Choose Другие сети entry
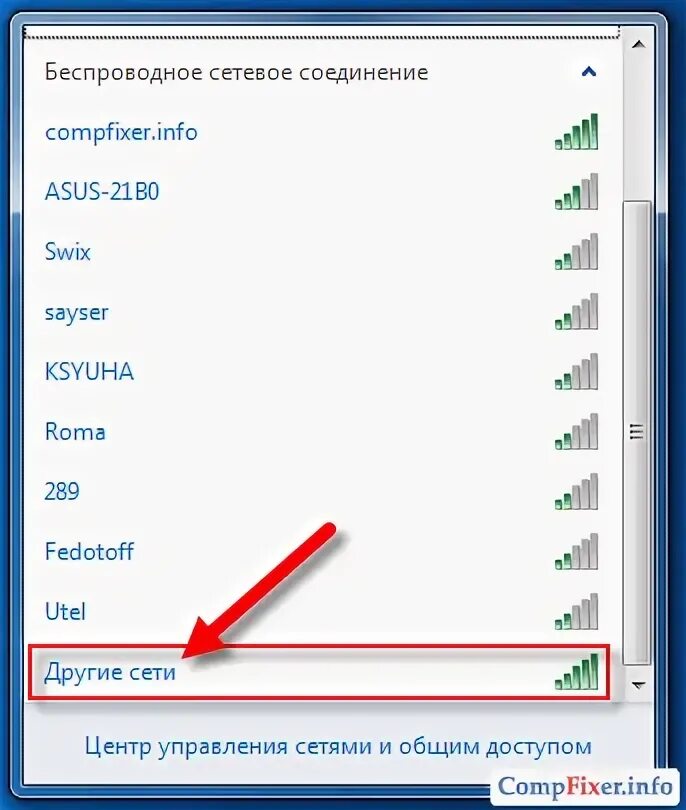 click(x=319, y=672)
